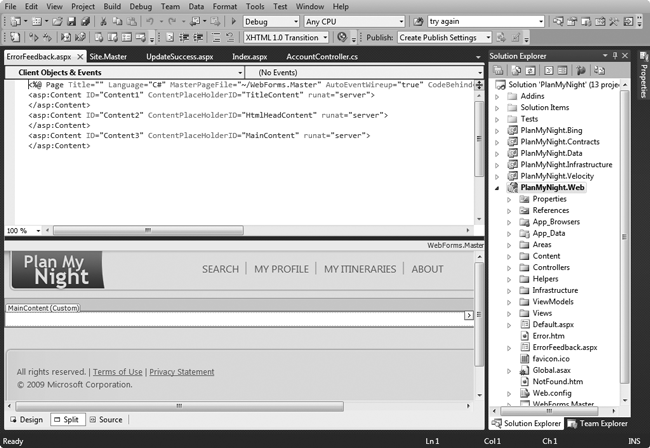This screenshot has height=448, width=650.
Task: Click the Add New Item toolbar icon
Action: tap(37, 22)
